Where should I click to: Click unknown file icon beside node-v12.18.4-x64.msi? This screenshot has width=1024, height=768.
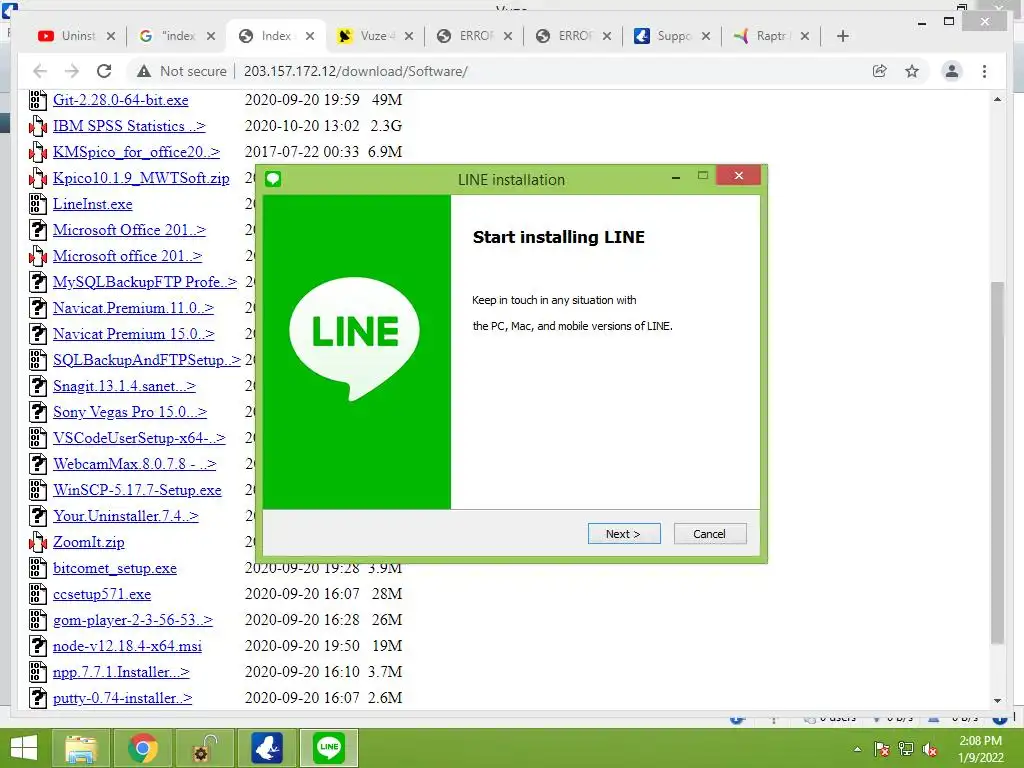(38, 646)
